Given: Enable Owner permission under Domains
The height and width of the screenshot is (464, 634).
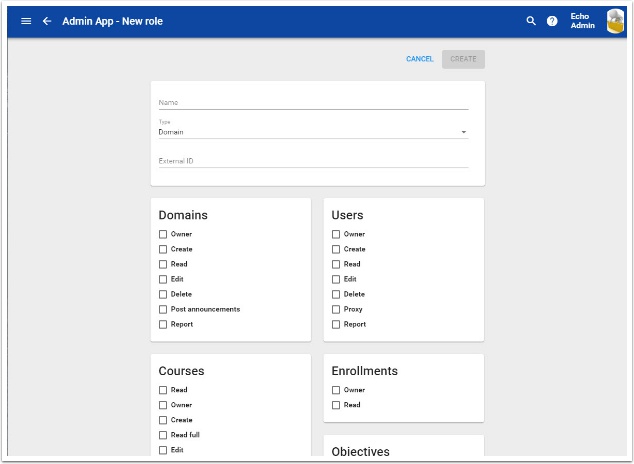Looking at the screenshot, I should point(163,234).
